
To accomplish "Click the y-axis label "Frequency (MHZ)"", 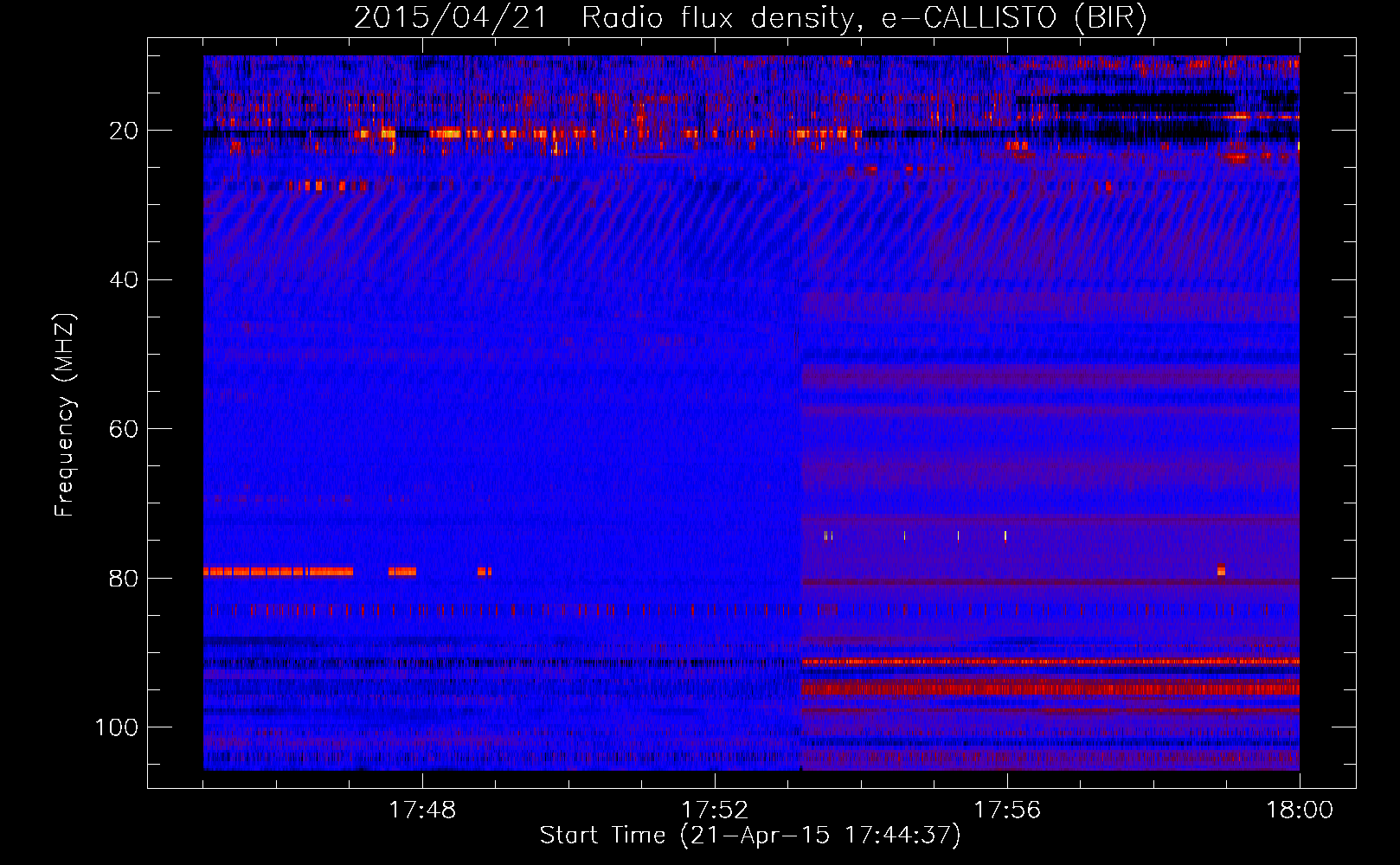I will (x=65, y=415).
